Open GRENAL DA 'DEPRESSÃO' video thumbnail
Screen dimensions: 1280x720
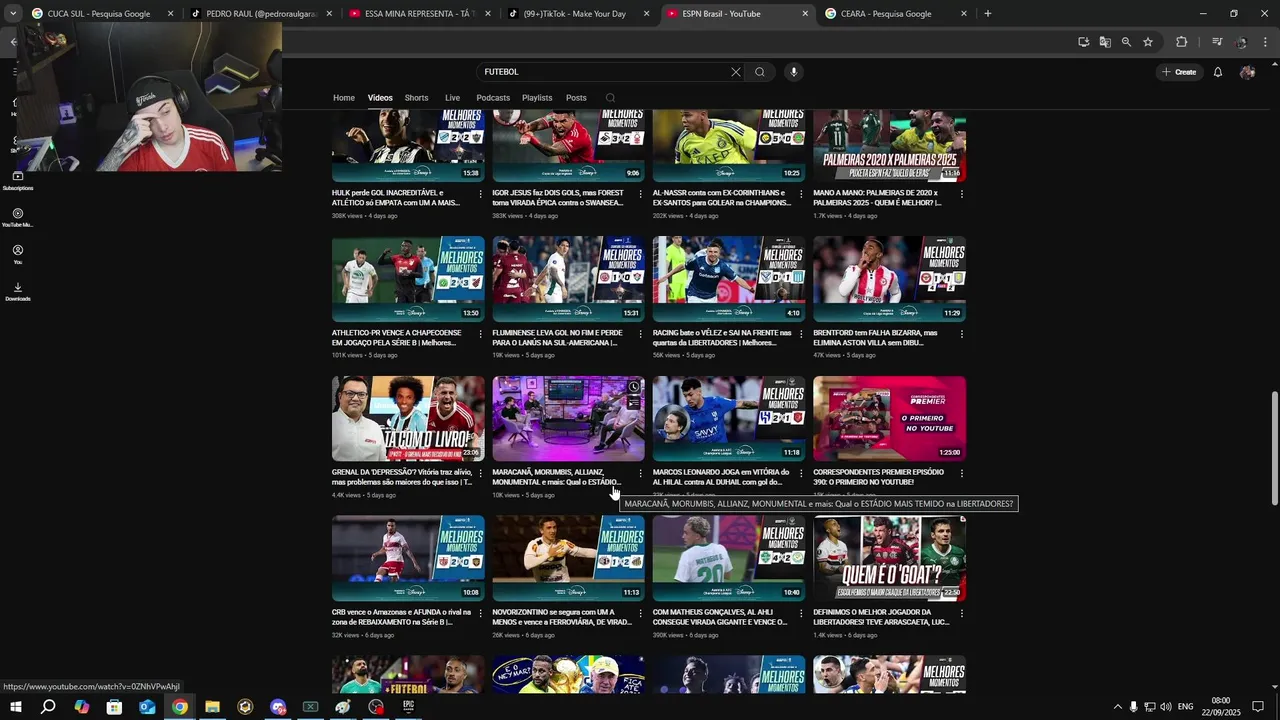tap(408, 419)
